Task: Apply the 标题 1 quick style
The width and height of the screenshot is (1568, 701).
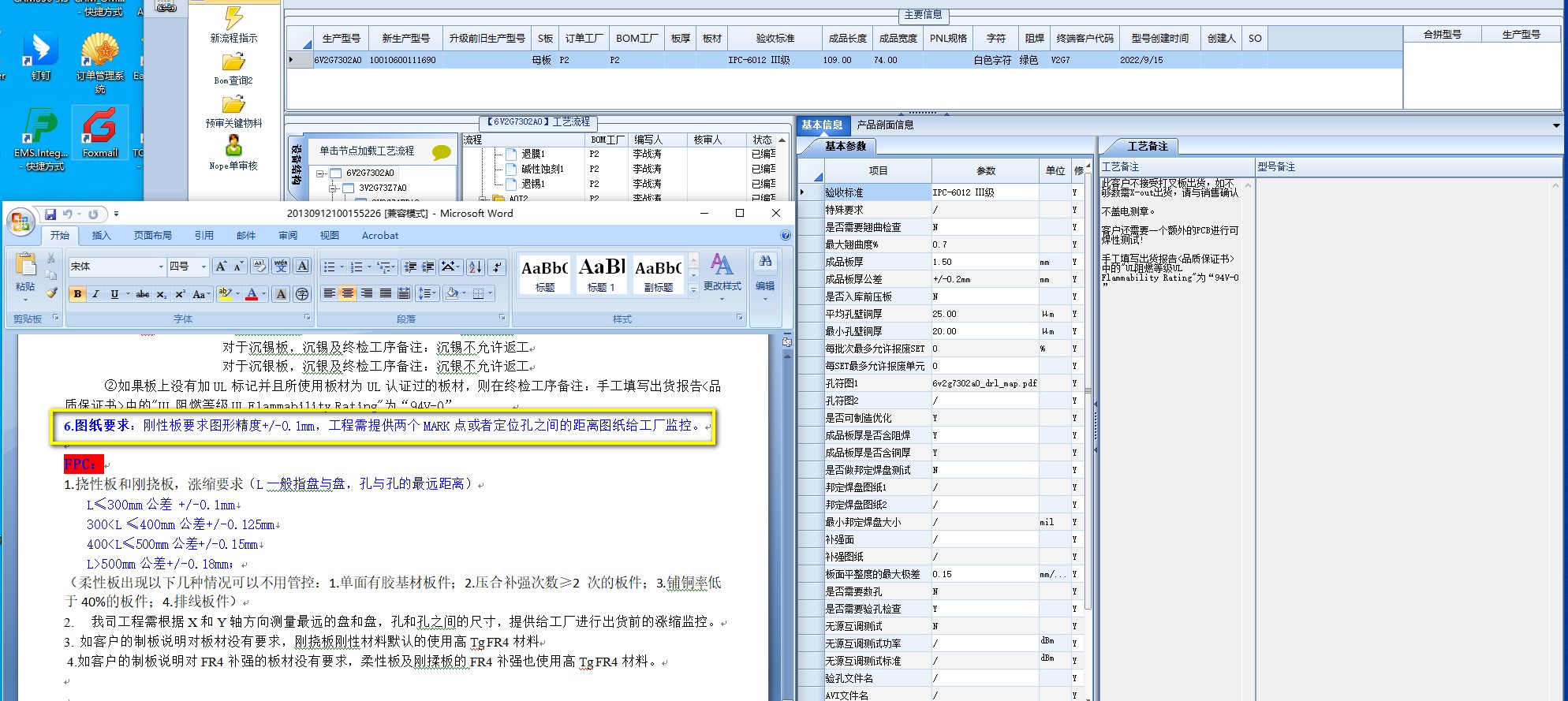Action: [602, 274]
